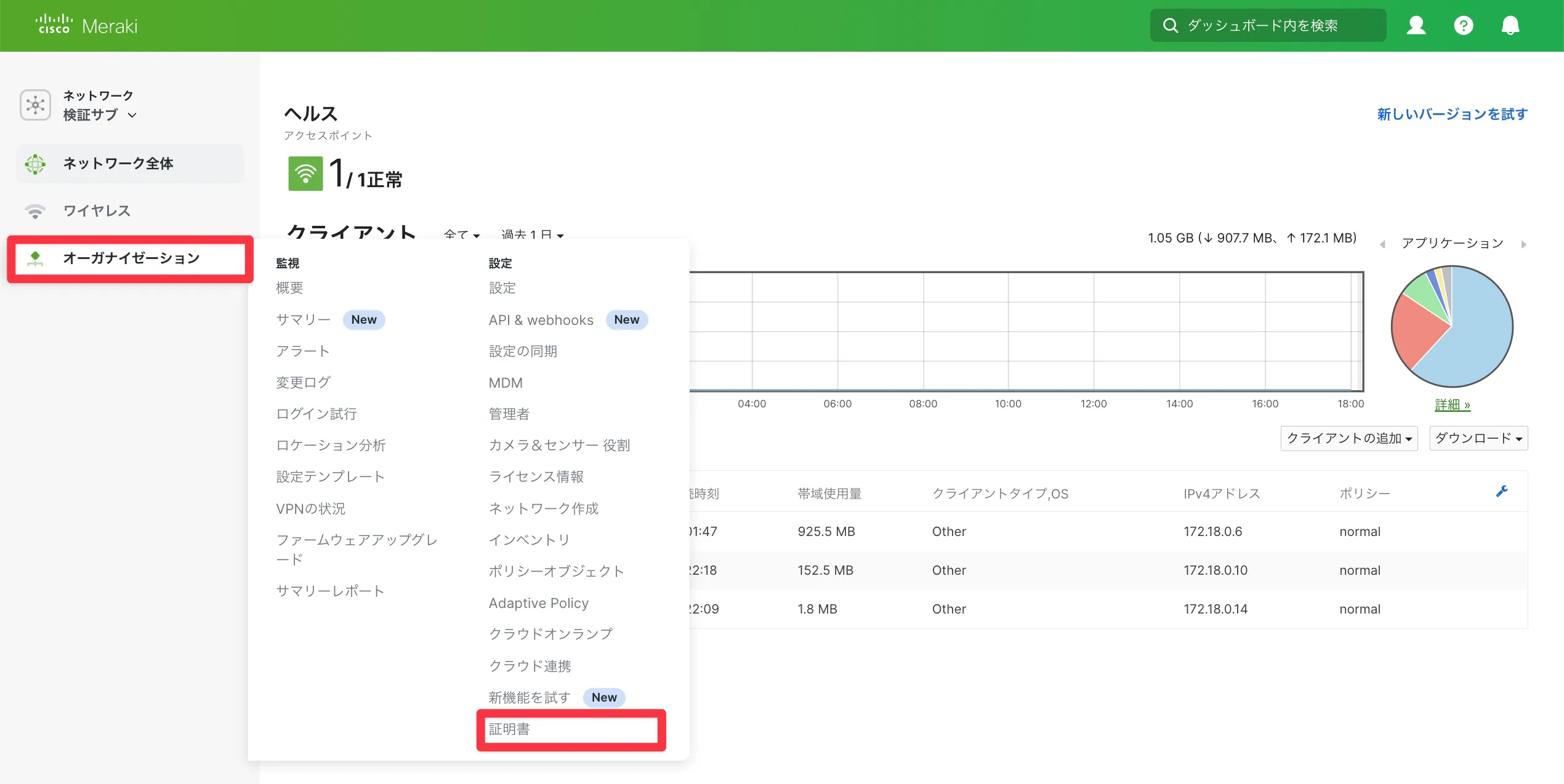1564x784 pixels.
Task: Open 新機能を試す menu item
Action: 530,697
